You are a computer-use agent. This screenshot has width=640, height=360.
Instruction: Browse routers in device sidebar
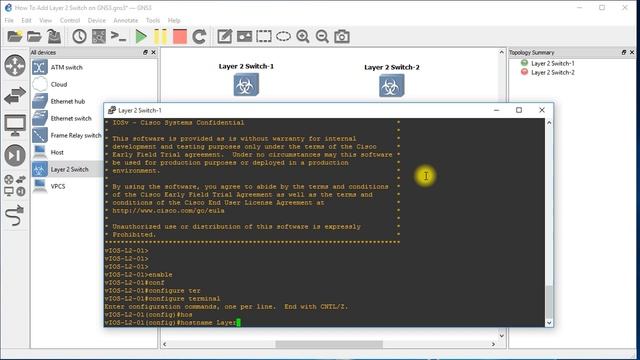15,65
